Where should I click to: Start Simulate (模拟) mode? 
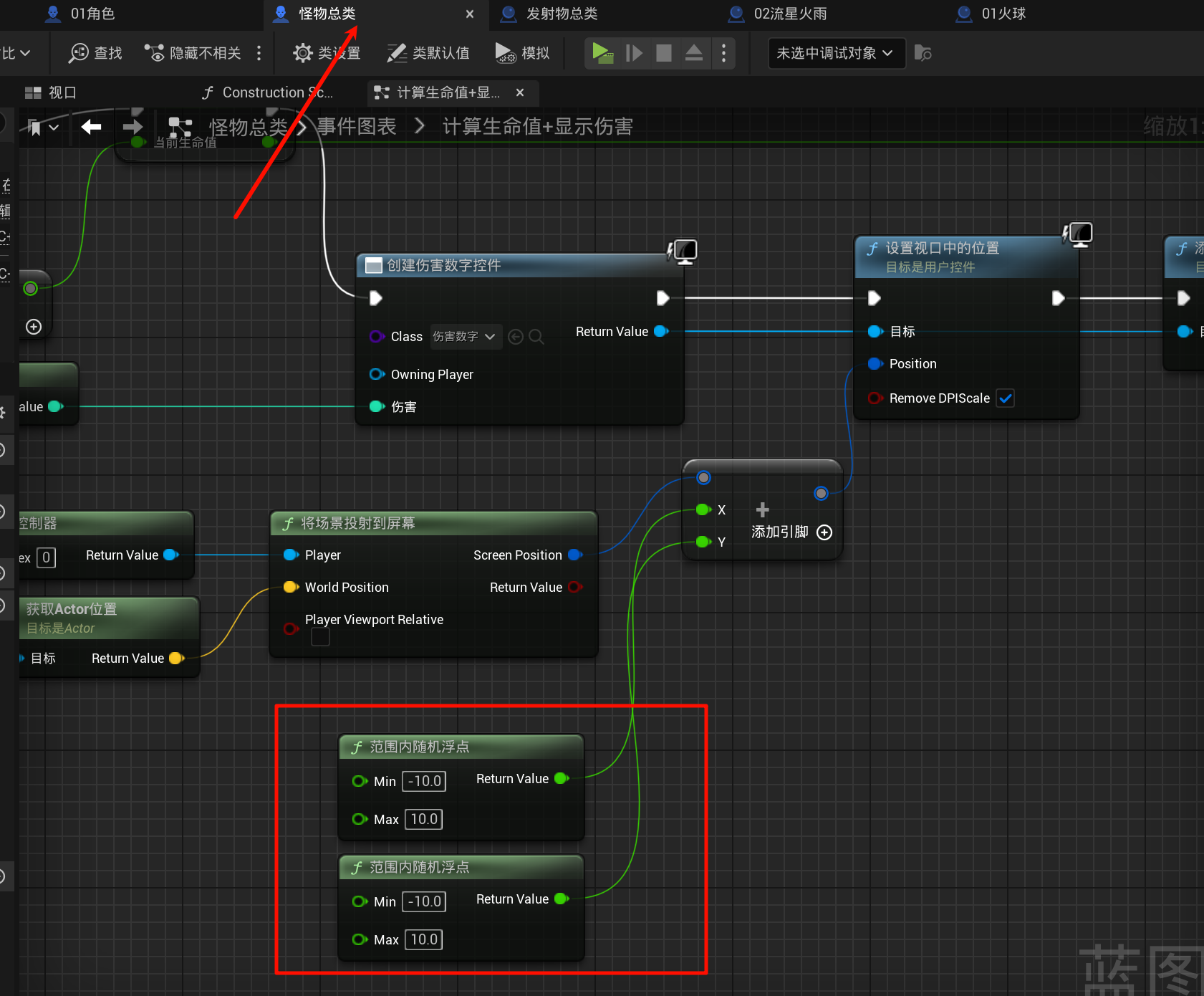(x=522, y=53)
